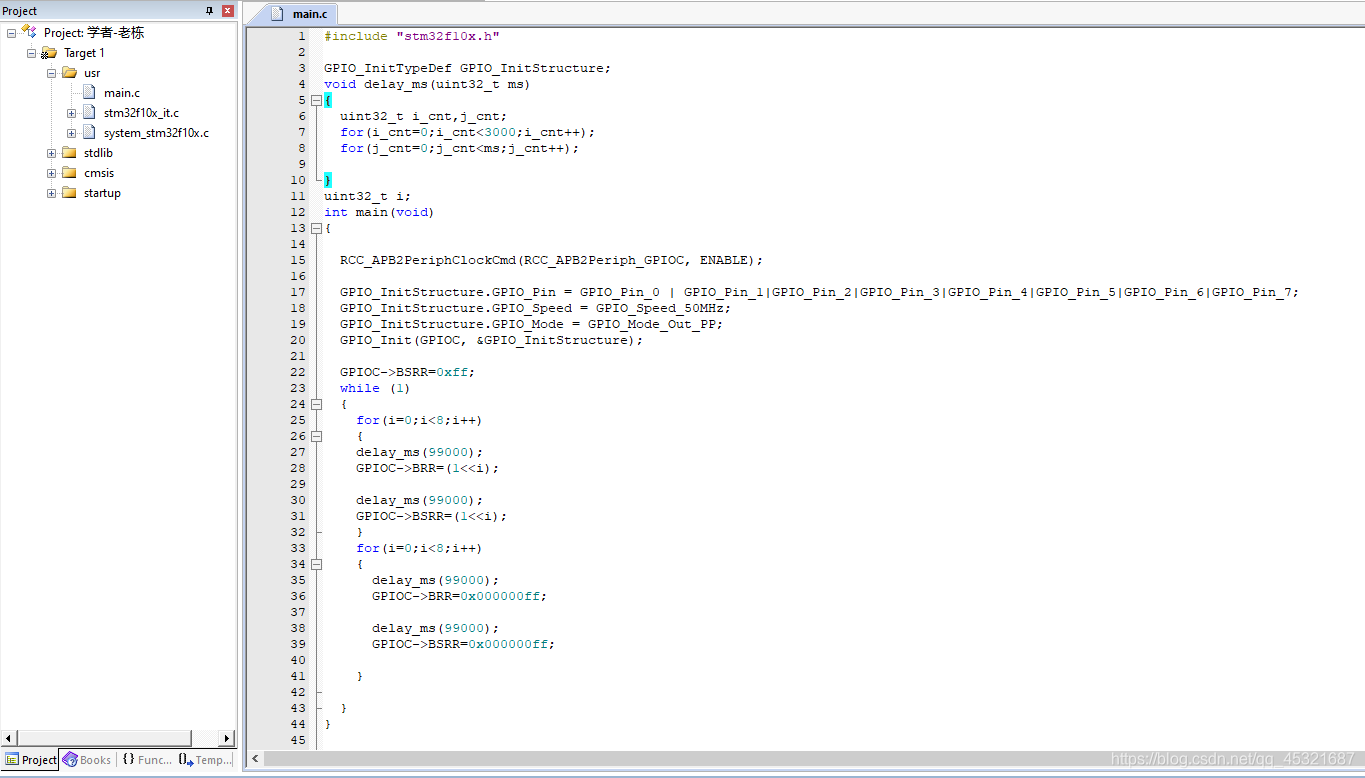Click the stdlib folder icon
The width and height of the screenshot is (1365, 778).
(69, 153)
